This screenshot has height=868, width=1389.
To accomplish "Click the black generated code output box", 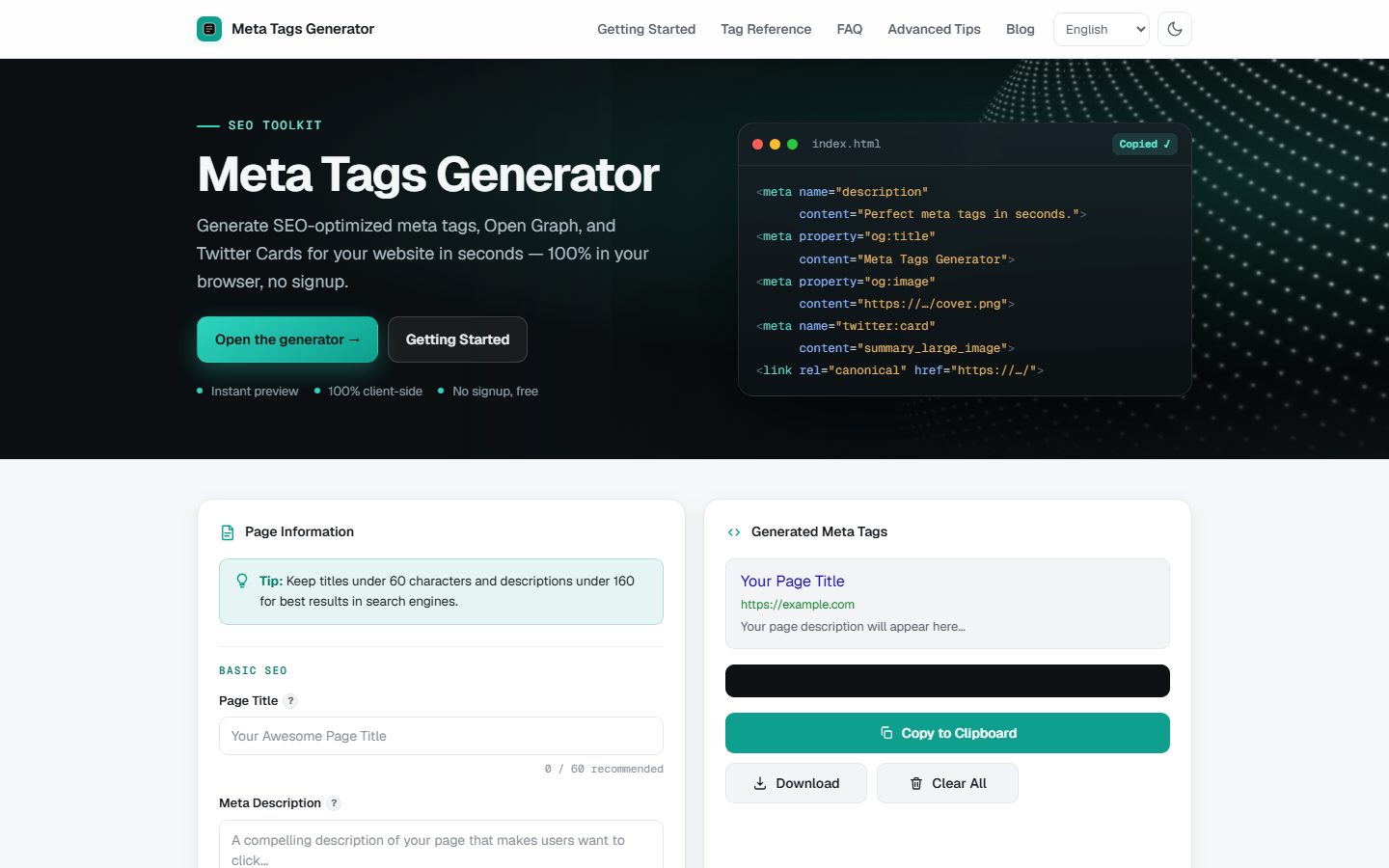I will click(x=947, y=681).
